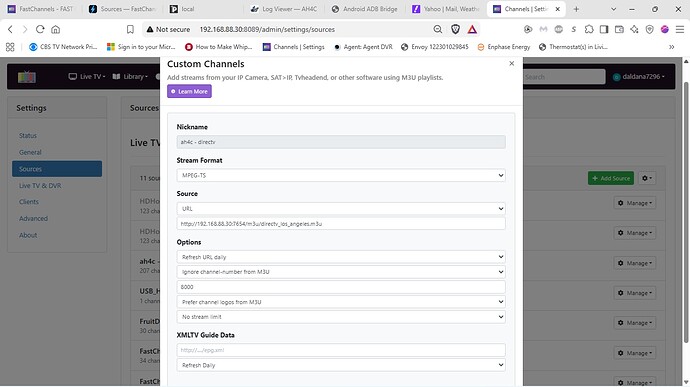Switch to the Android ADB Bridge tab
The width and height of the screenshot is (690, 387).
point(365,9)
